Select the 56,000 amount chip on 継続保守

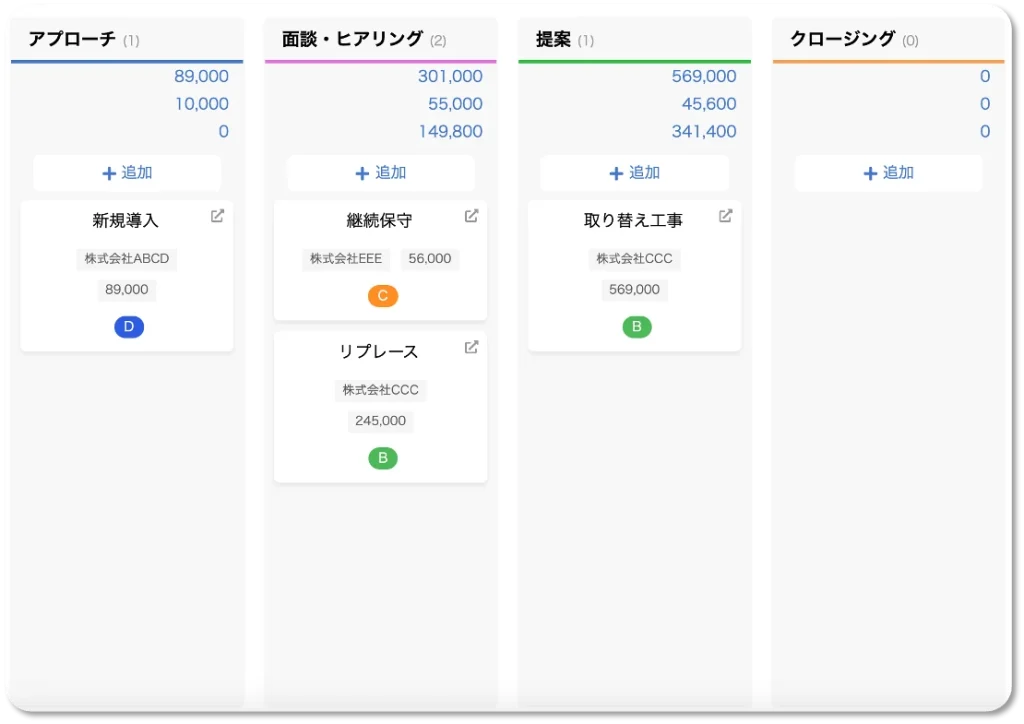430,258
